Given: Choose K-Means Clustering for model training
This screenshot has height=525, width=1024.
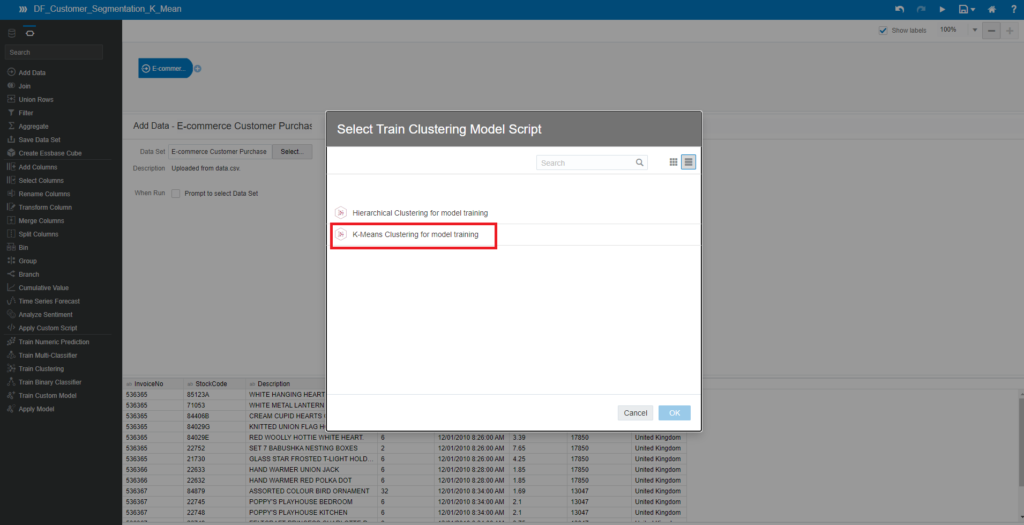Looking at the screenshot, I should coord(515,234).
